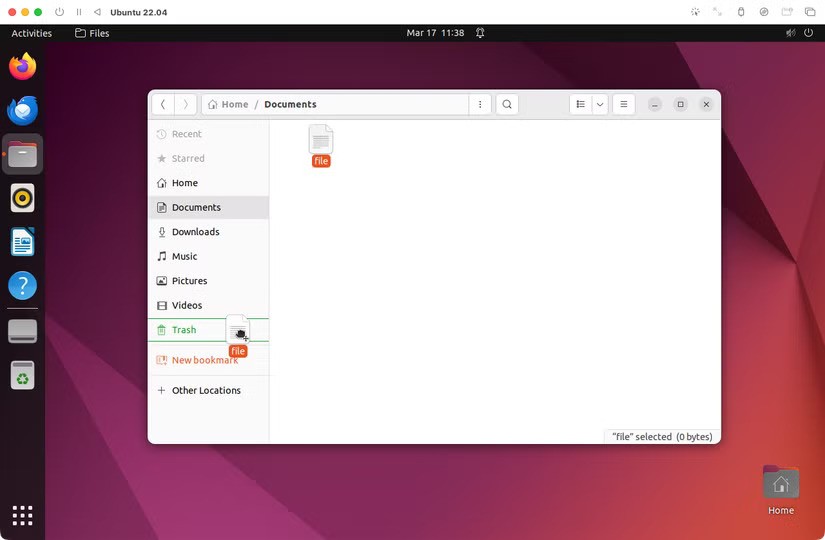Screen dimensions: 825x540
Task: Click Documents in the path bar
Action: (290, 104)
